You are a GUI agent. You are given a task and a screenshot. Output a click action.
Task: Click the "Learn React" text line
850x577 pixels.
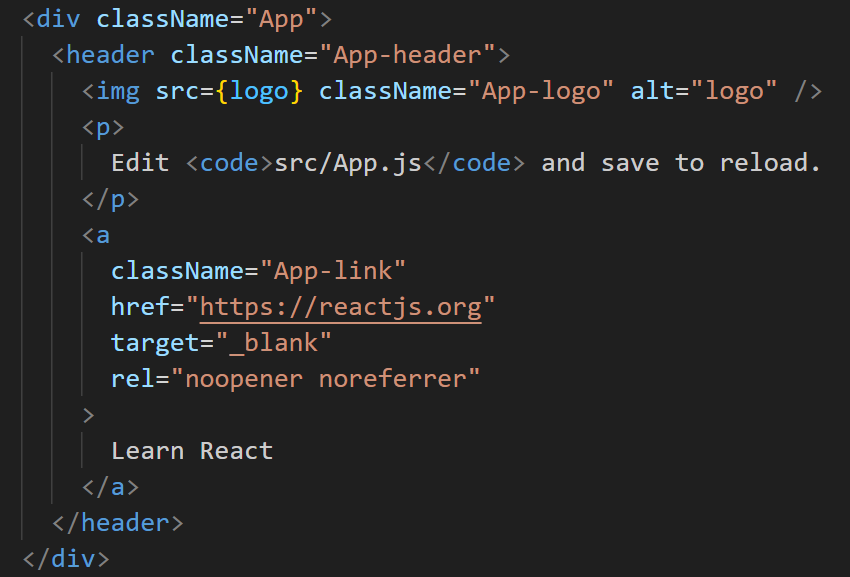click(192, 451)
